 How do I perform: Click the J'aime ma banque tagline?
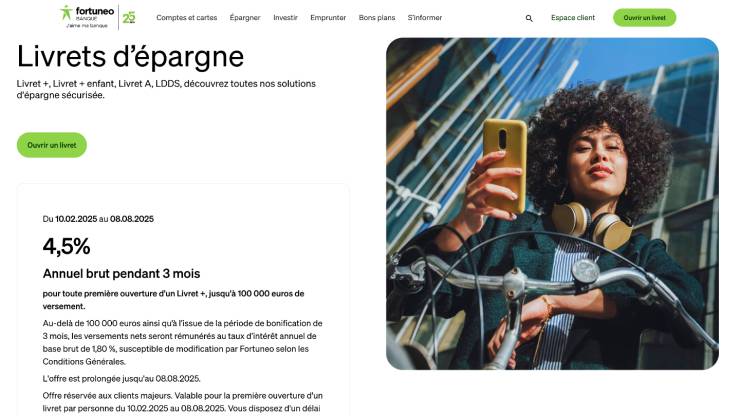click(x=87, y=25)
